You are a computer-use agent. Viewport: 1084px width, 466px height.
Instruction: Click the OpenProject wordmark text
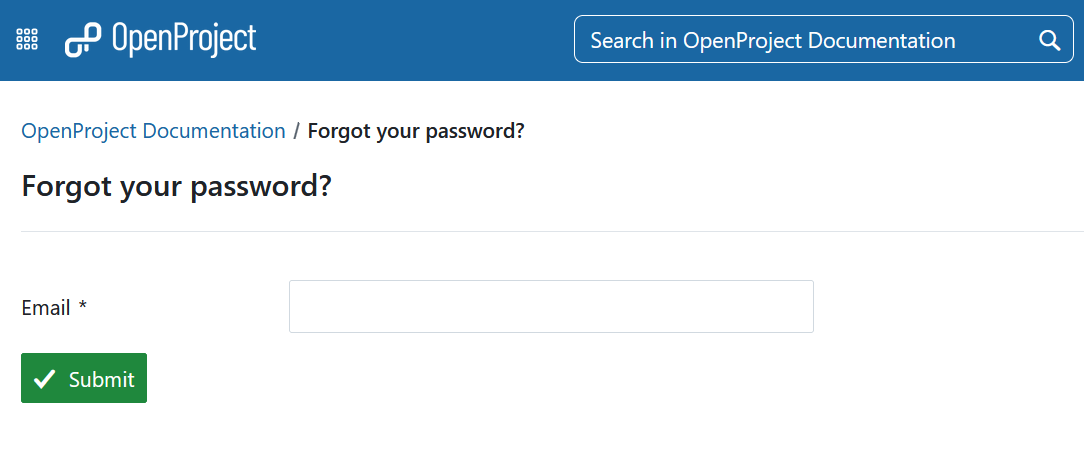click(x=184, y=39)
